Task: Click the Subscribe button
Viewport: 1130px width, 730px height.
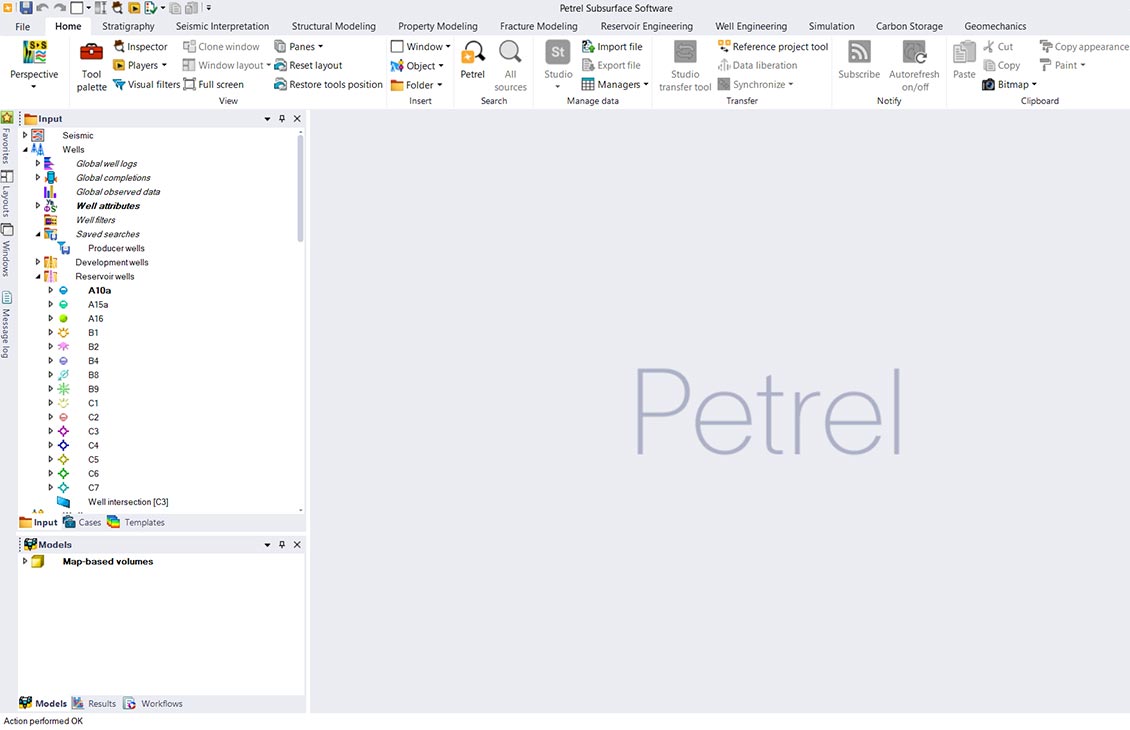Action: tap(858, 64)
